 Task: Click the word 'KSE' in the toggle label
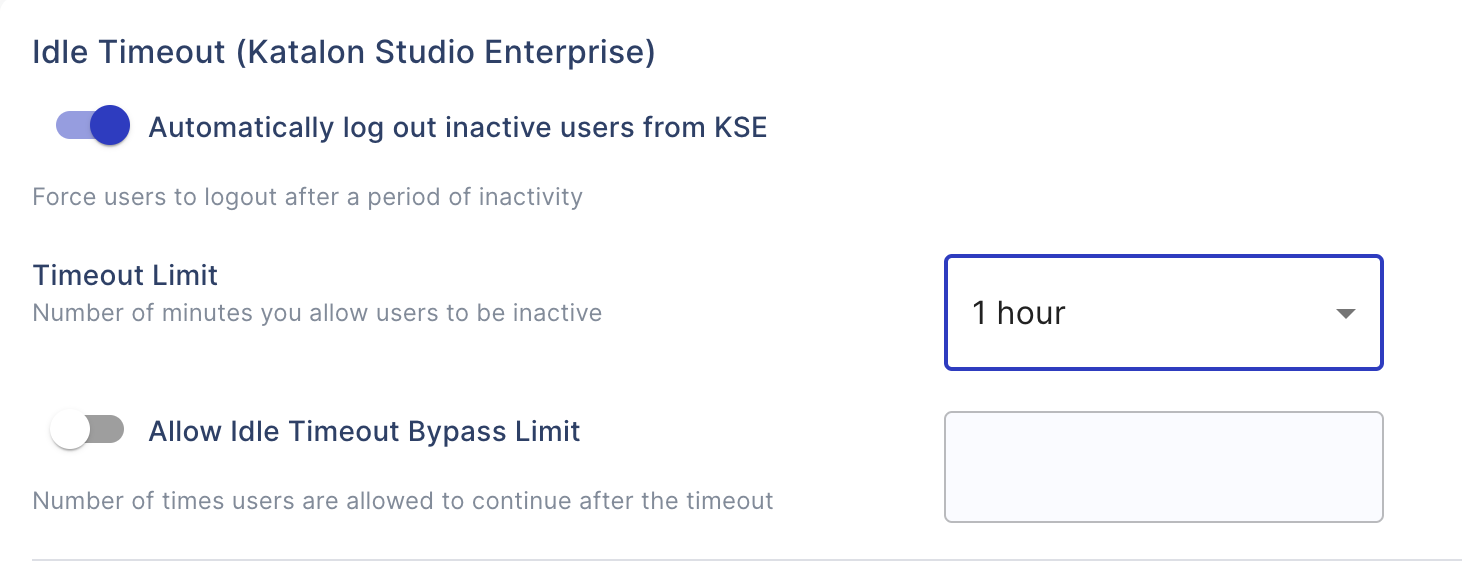click(x=740, y=128)
